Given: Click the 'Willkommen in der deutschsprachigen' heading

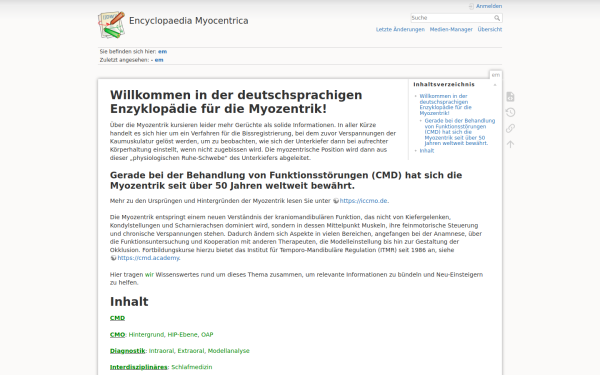Looking at the screenshot, I should [x=236, y=102].
